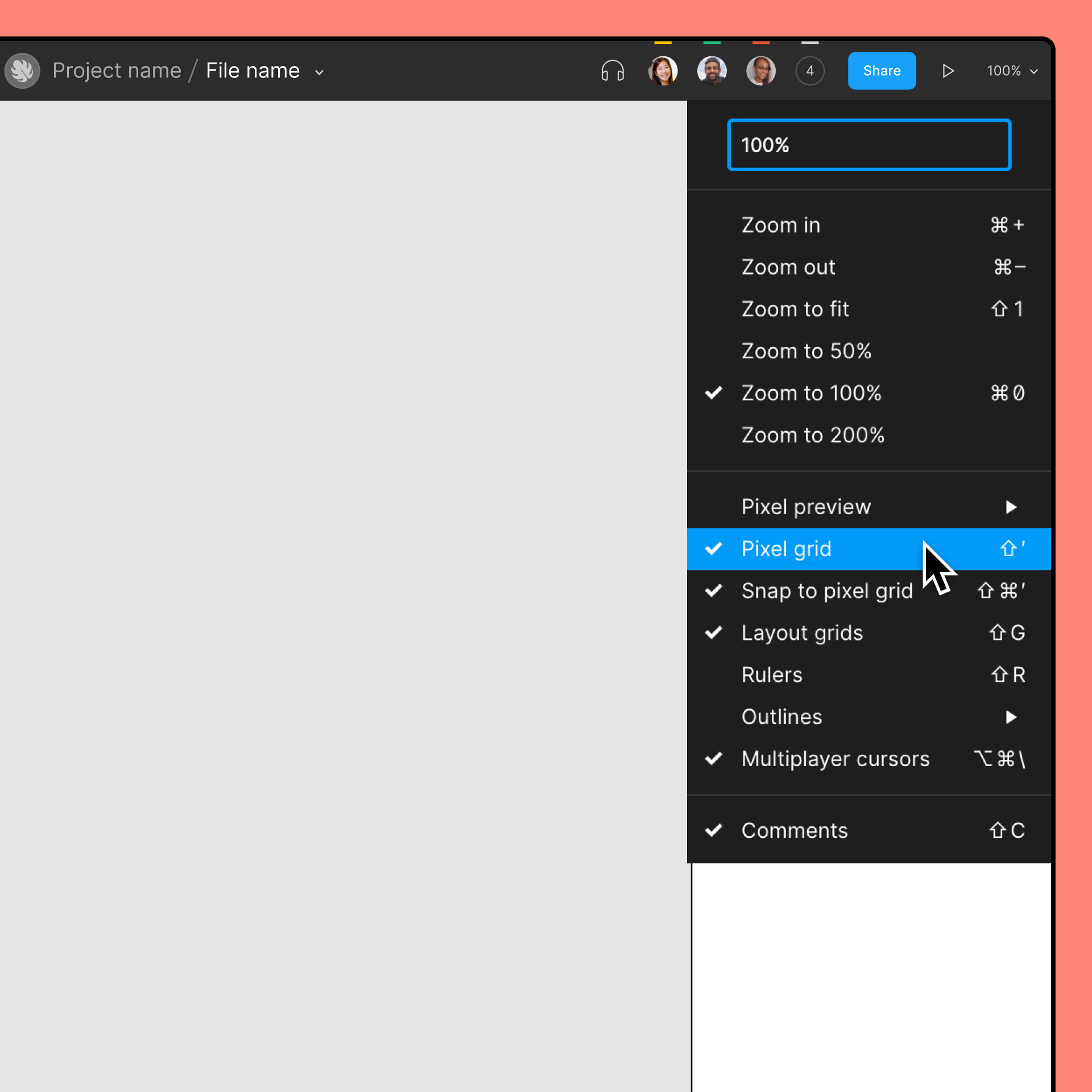Click the third collaborator avatar
The image size is (1092, 1092).
761,70
